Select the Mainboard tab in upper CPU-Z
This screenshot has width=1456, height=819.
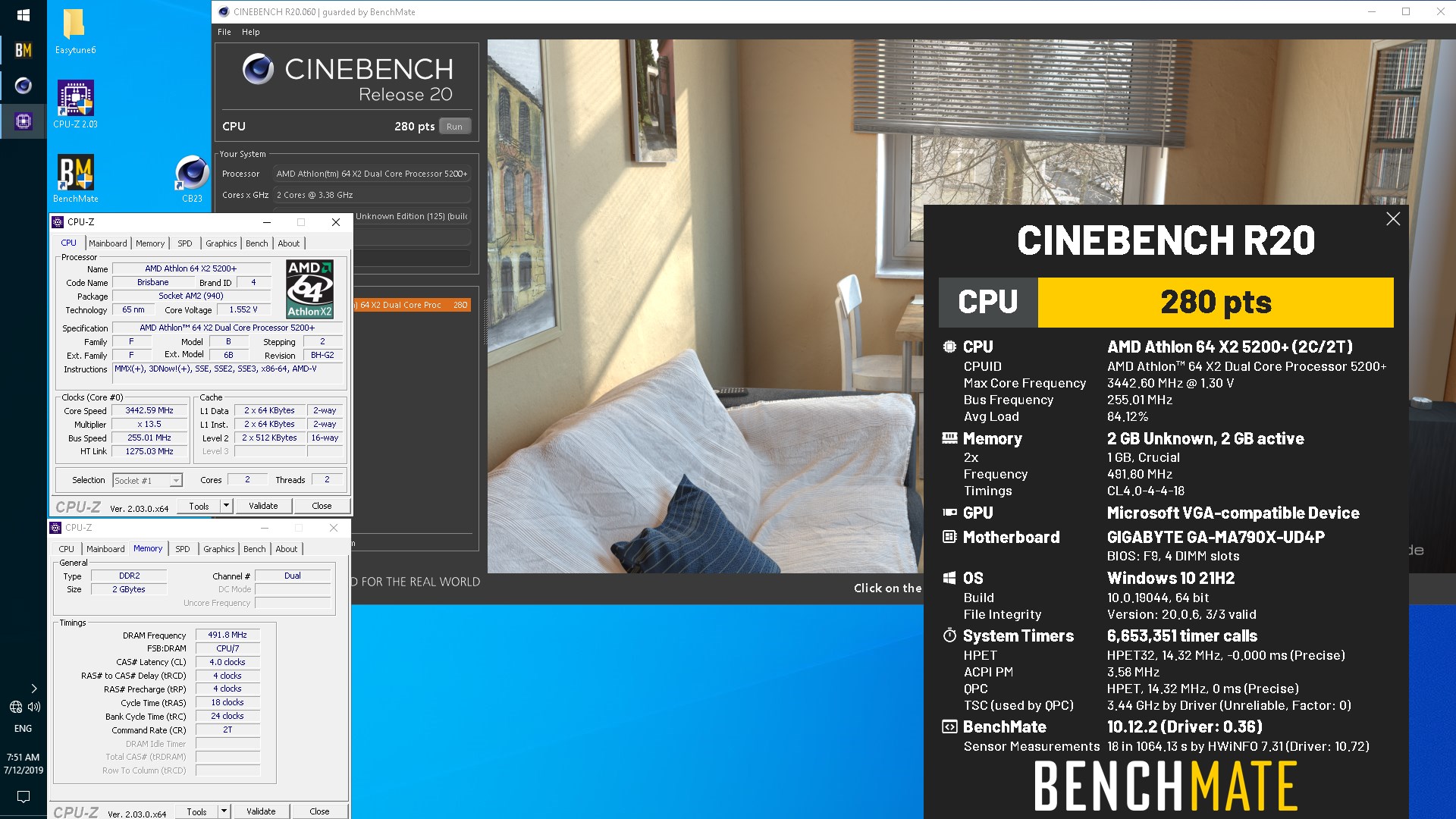point(108,243)
